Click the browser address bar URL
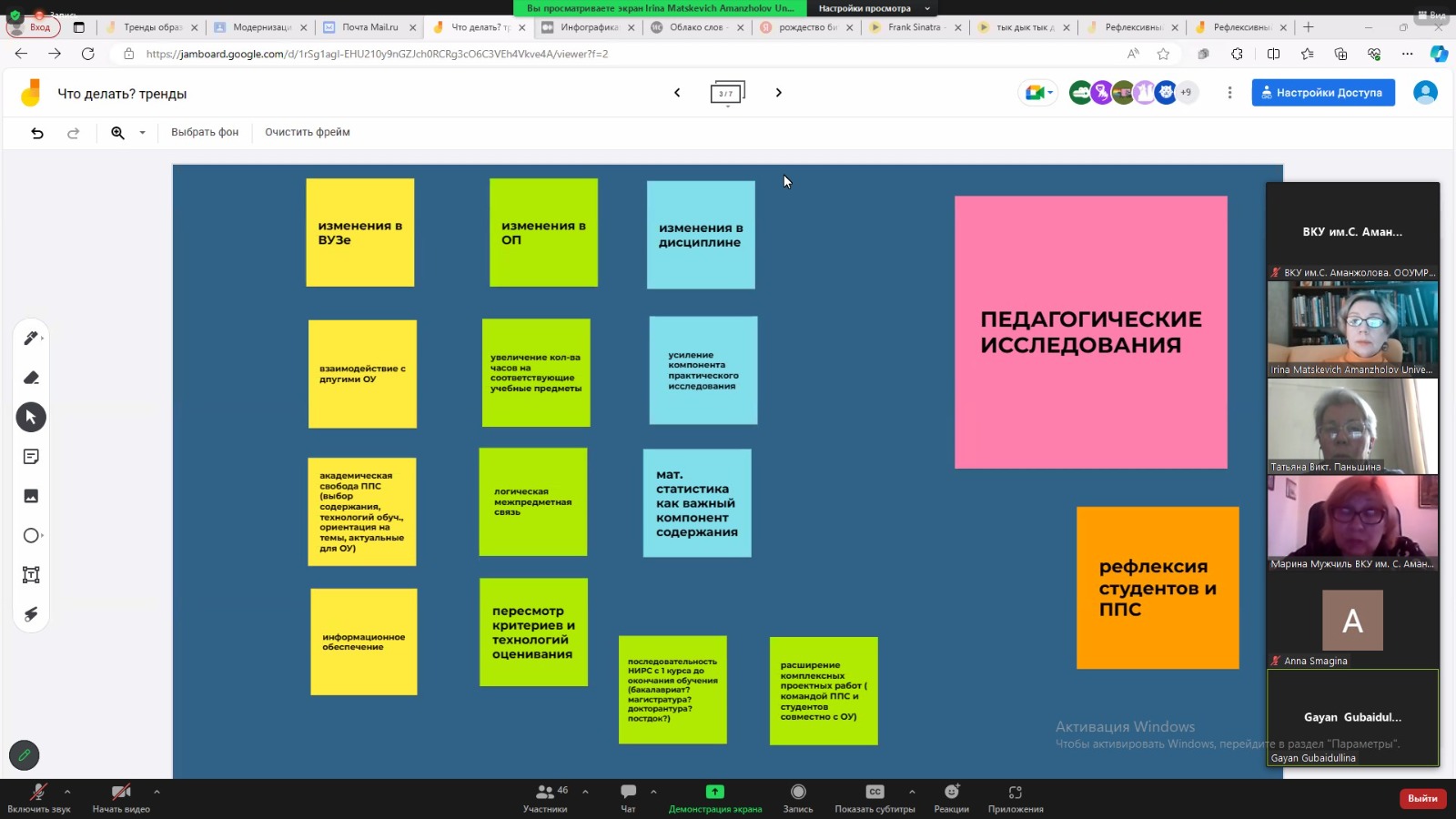Screen dimensions: 1456x819 [x=377, y=54]
